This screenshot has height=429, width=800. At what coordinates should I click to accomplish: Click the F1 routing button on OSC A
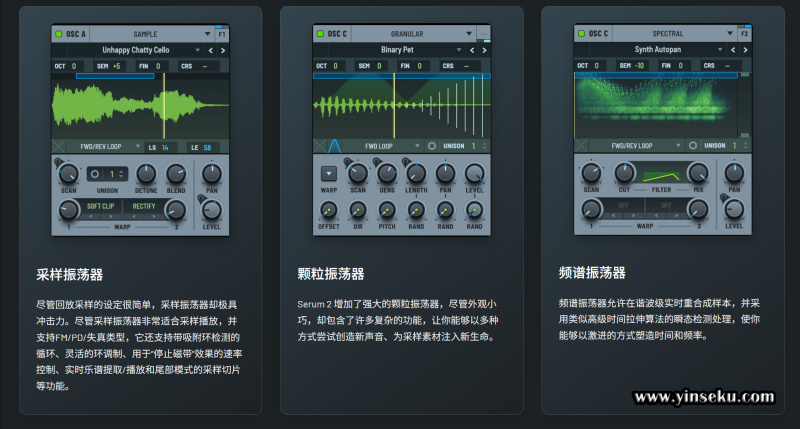click(x=221, y=34)
